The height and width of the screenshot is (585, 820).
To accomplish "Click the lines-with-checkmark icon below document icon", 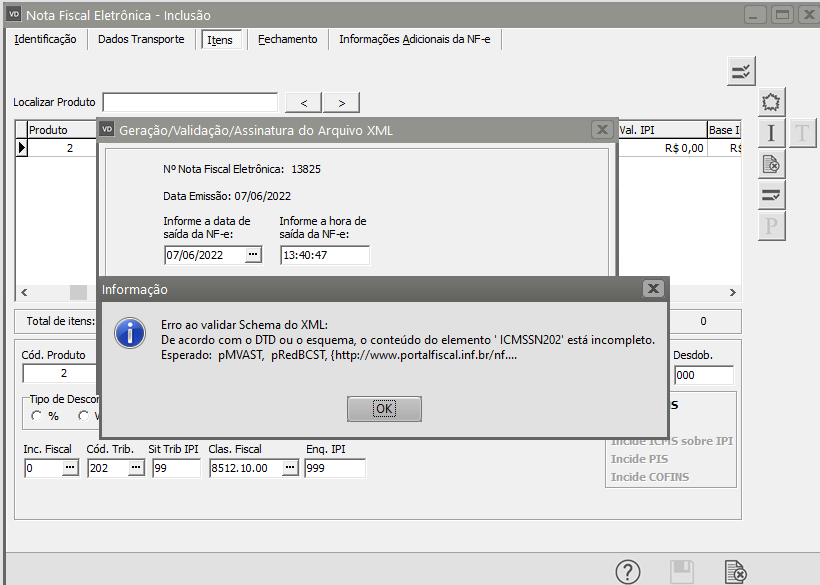I will click(771, 195).
